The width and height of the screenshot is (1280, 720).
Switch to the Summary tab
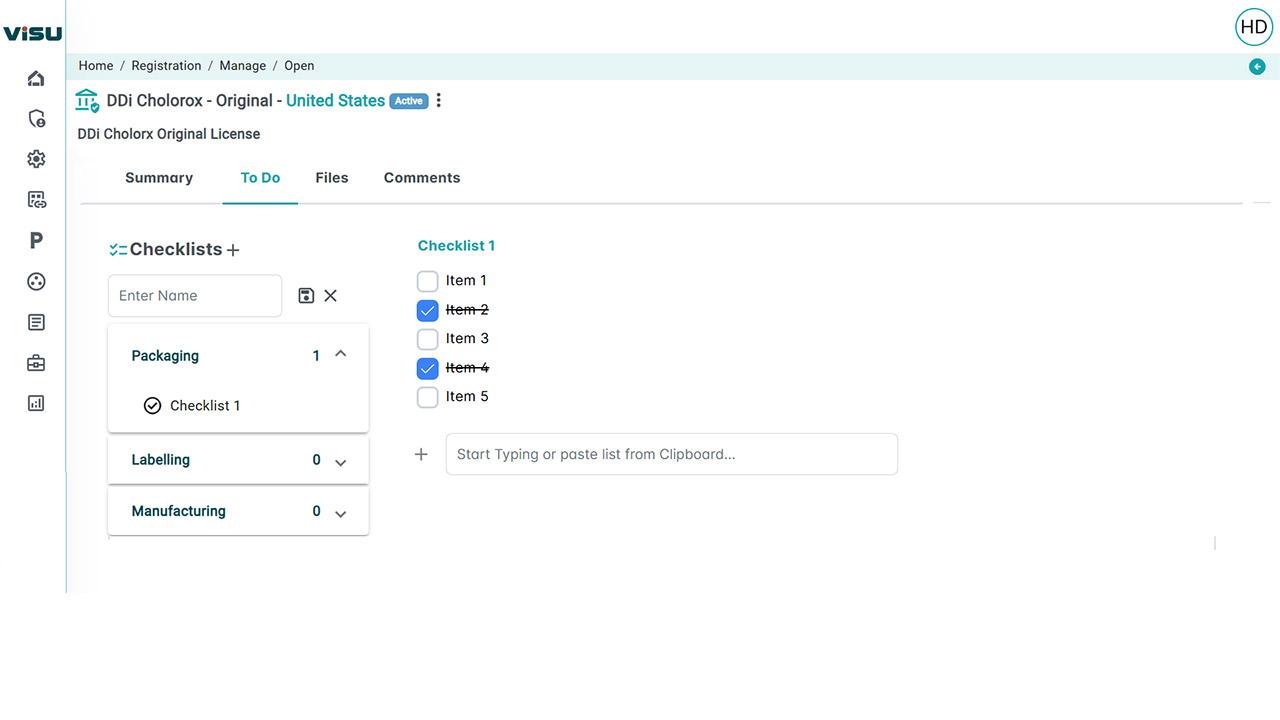(x=159, y=178)
